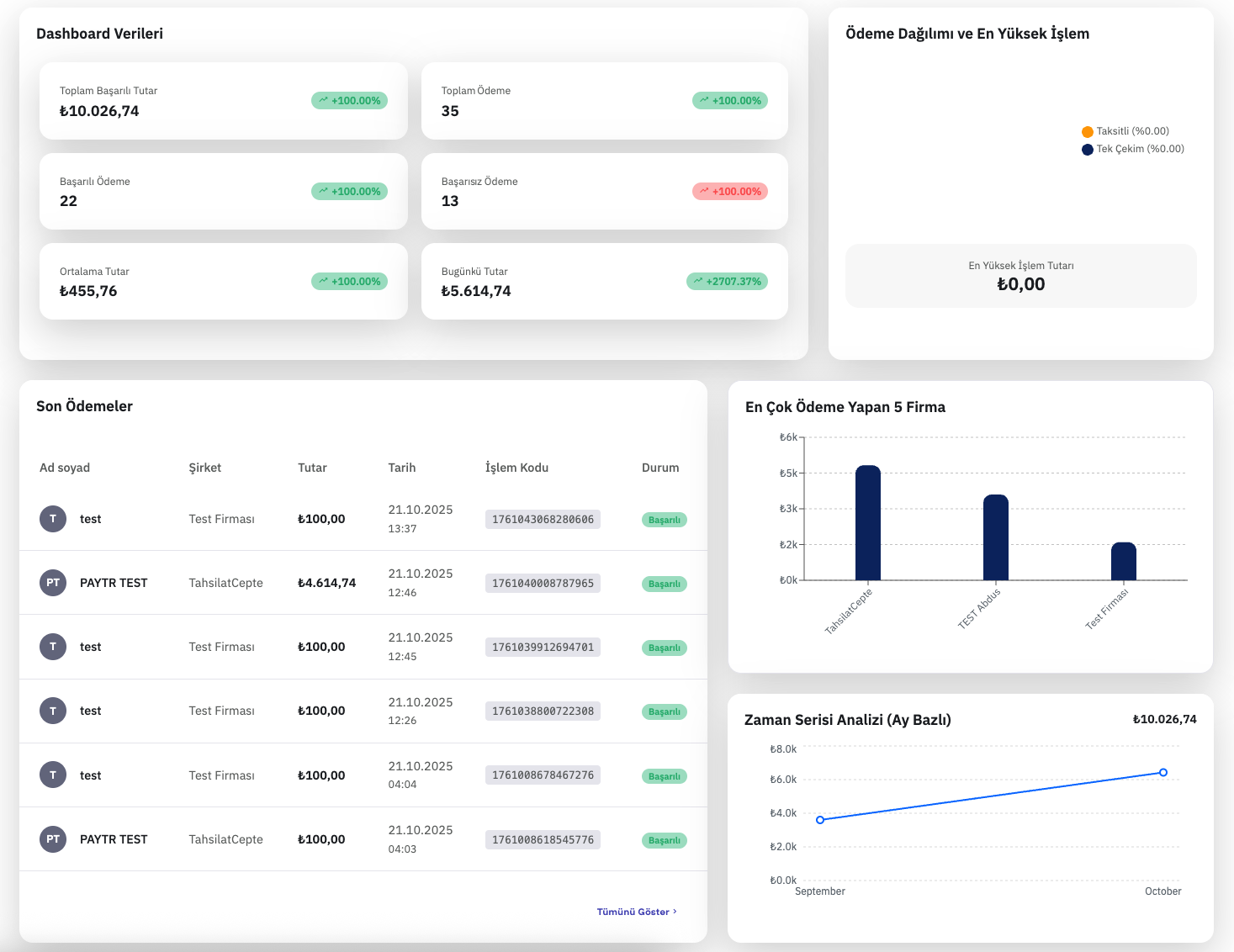Click the trend badge on Toplam Ödeme card
Image resolution: width=1234 pixels, height=952 pixels.
(x=730, y=101)
